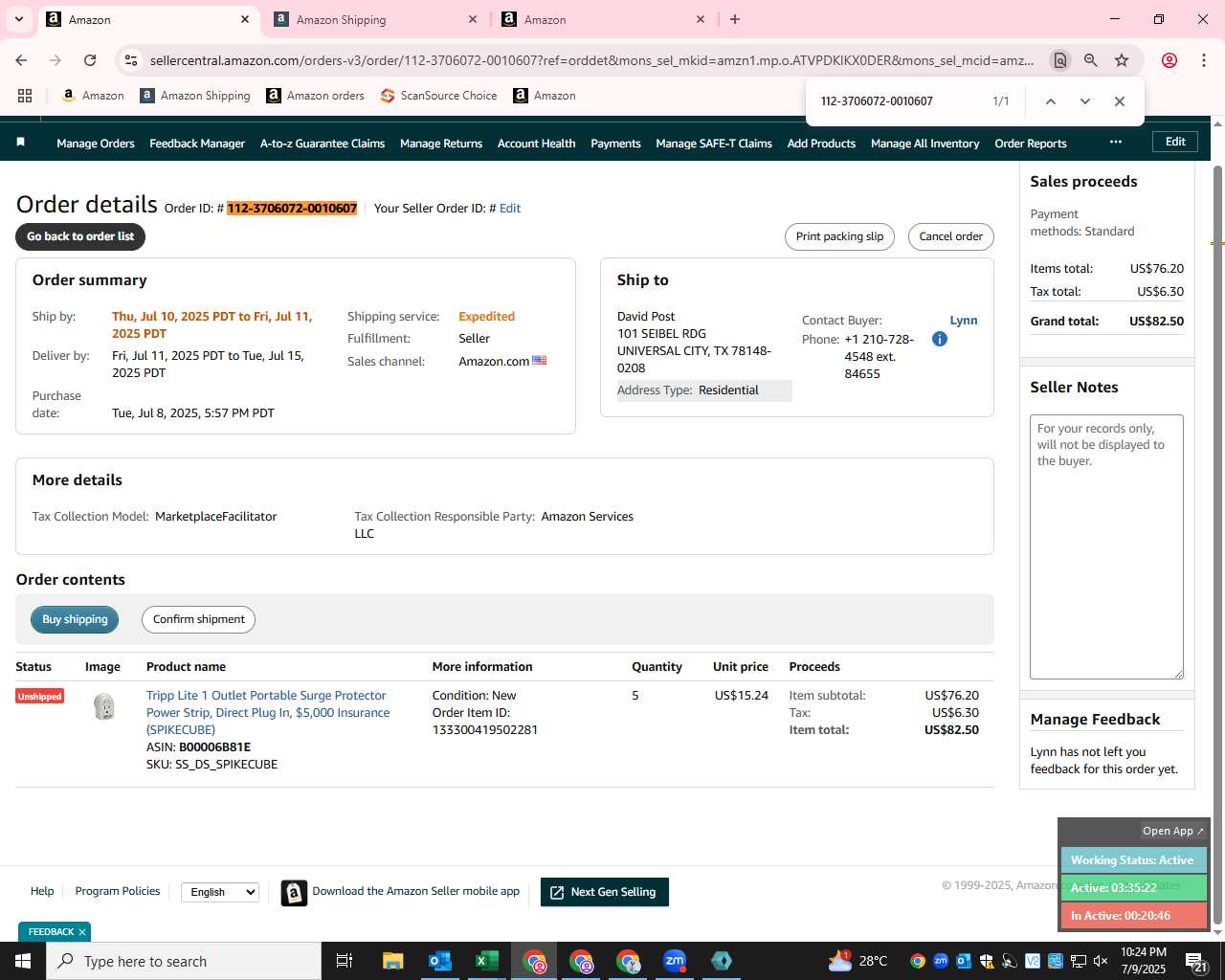This screenshot has width=1225, height=980.
Task: Open Add Products menu item
Action: tap(821, 144)
